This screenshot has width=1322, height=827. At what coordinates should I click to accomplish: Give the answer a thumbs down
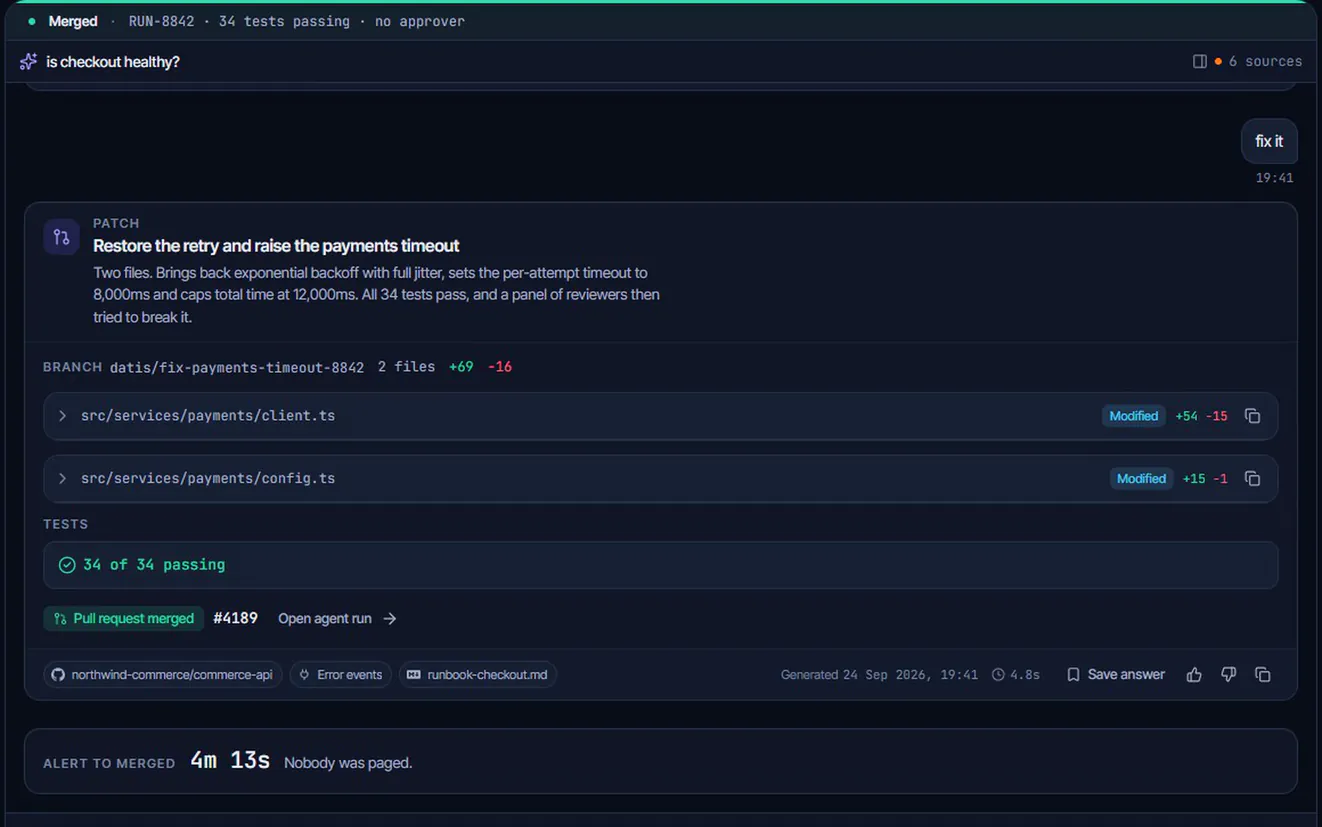pyautogui.click(x=1229, y=675)
